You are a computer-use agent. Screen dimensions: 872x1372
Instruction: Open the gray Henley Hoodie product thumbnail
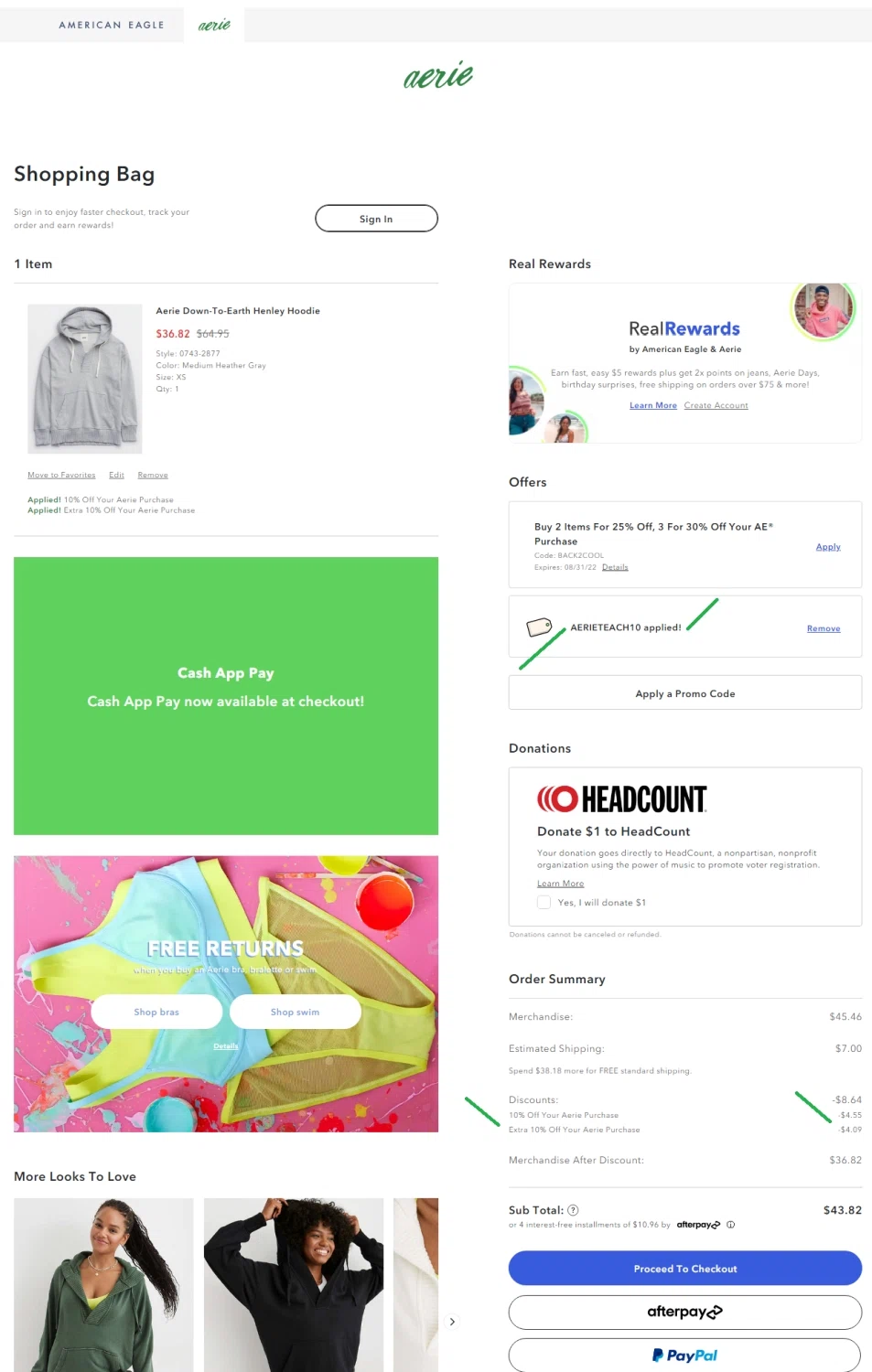(x=85, y=379)
